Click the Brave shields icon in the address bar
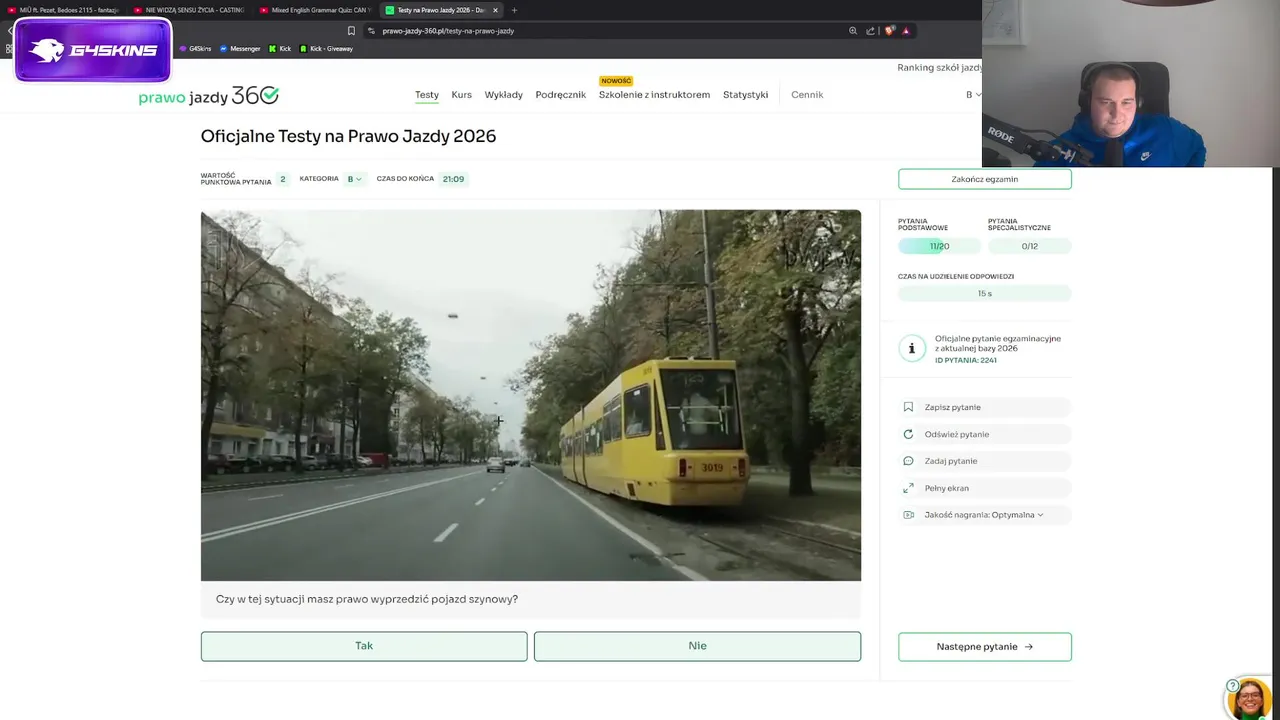 [889, 31]
